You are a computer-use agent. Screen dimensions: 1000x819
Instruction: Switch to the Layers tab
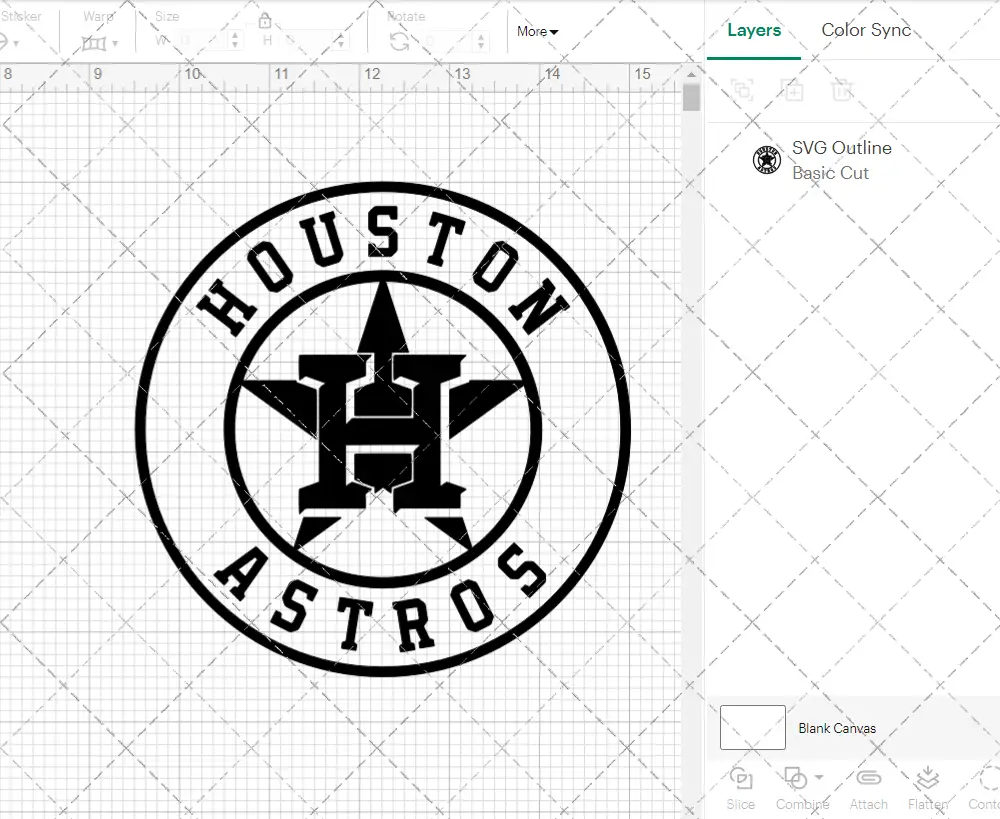(754, 30)
